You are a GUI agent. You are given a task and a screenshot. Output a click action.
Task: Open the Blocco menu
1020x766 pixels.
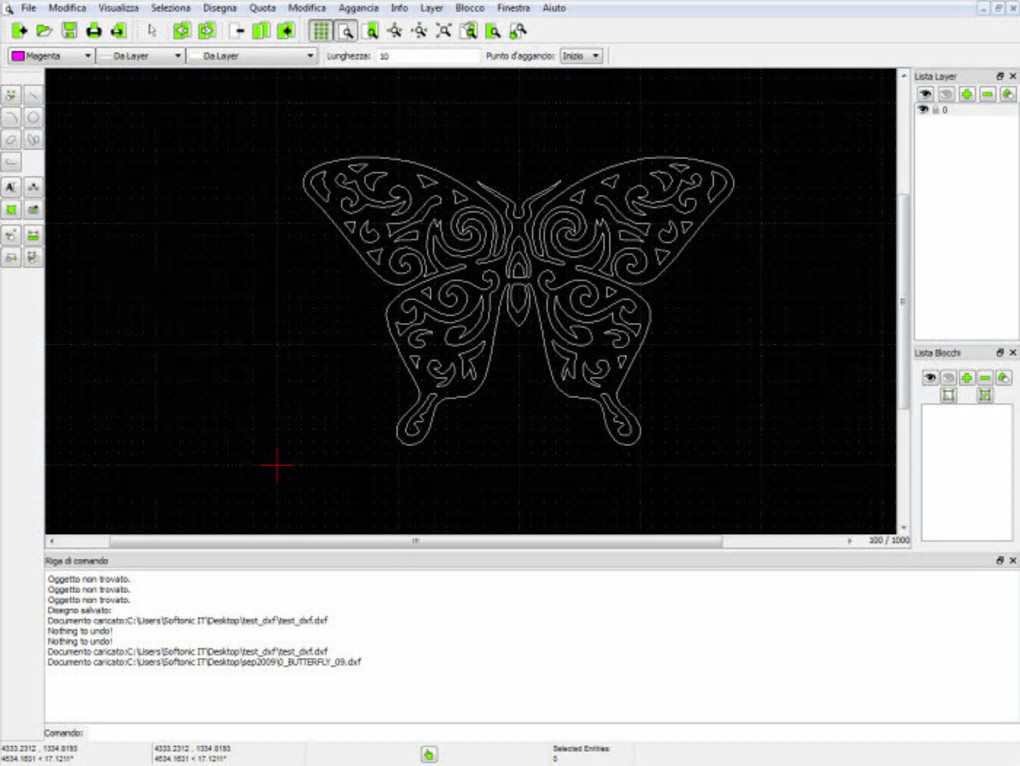click(470, 8)
